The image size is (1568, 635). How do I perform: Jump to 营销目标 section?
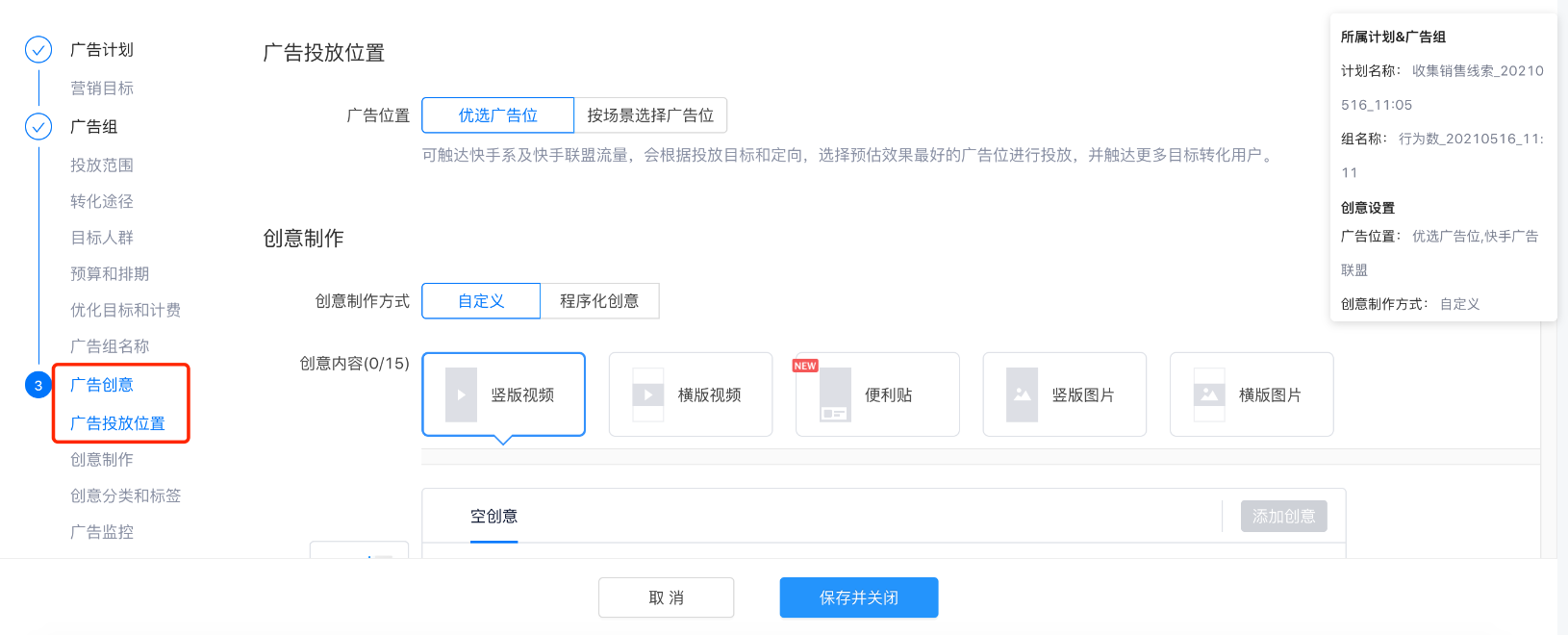pos(102,89)
